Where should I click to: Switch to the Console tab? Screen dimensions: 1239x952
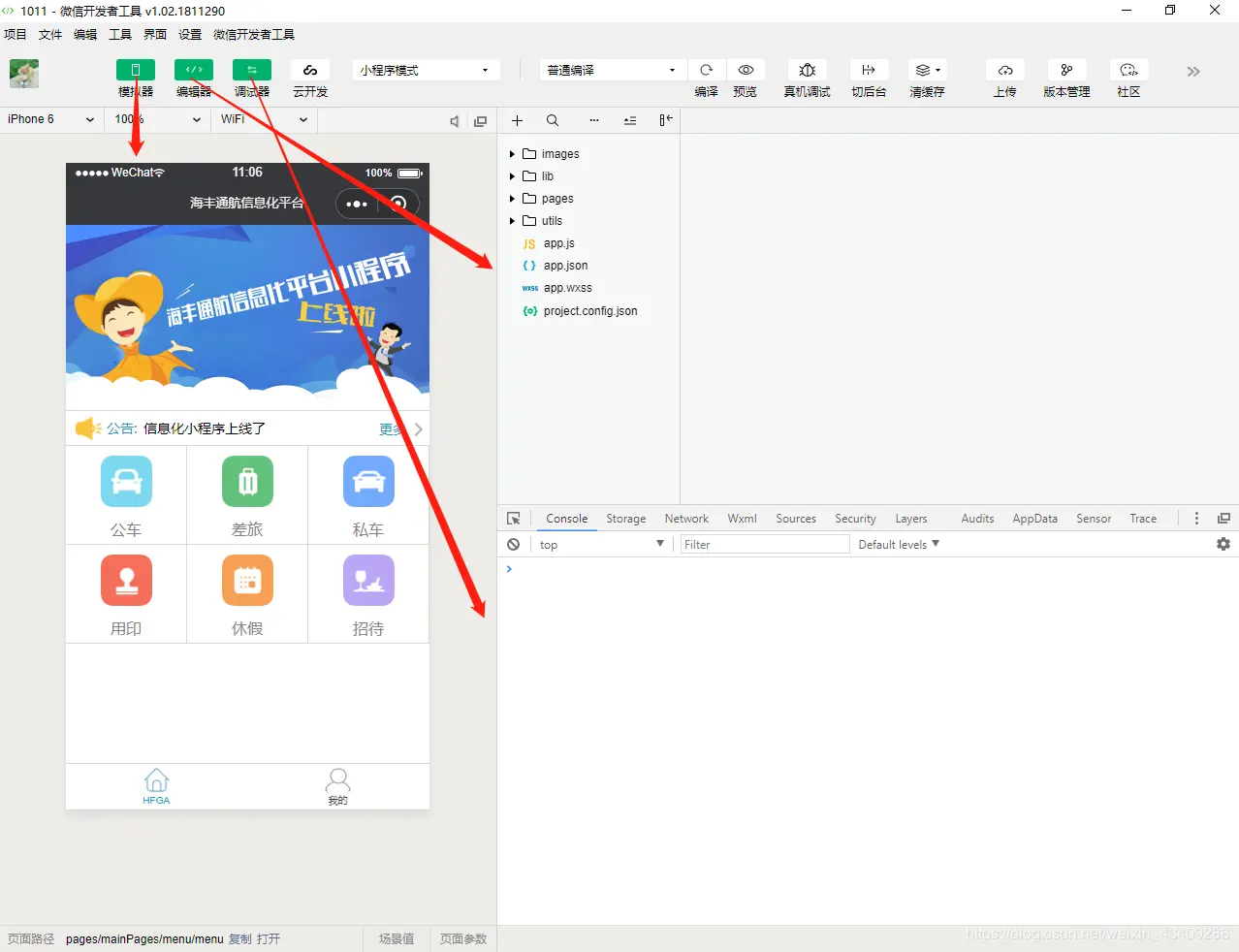[x=566, y=519]
